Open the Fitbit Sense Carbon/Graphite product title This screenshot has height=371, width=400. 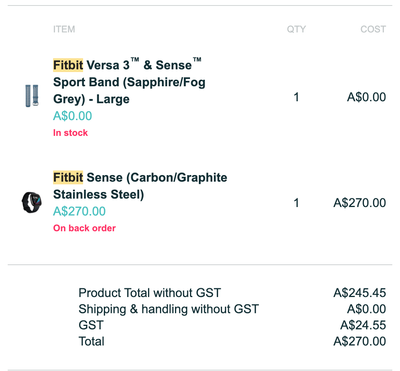click(140, 186)
